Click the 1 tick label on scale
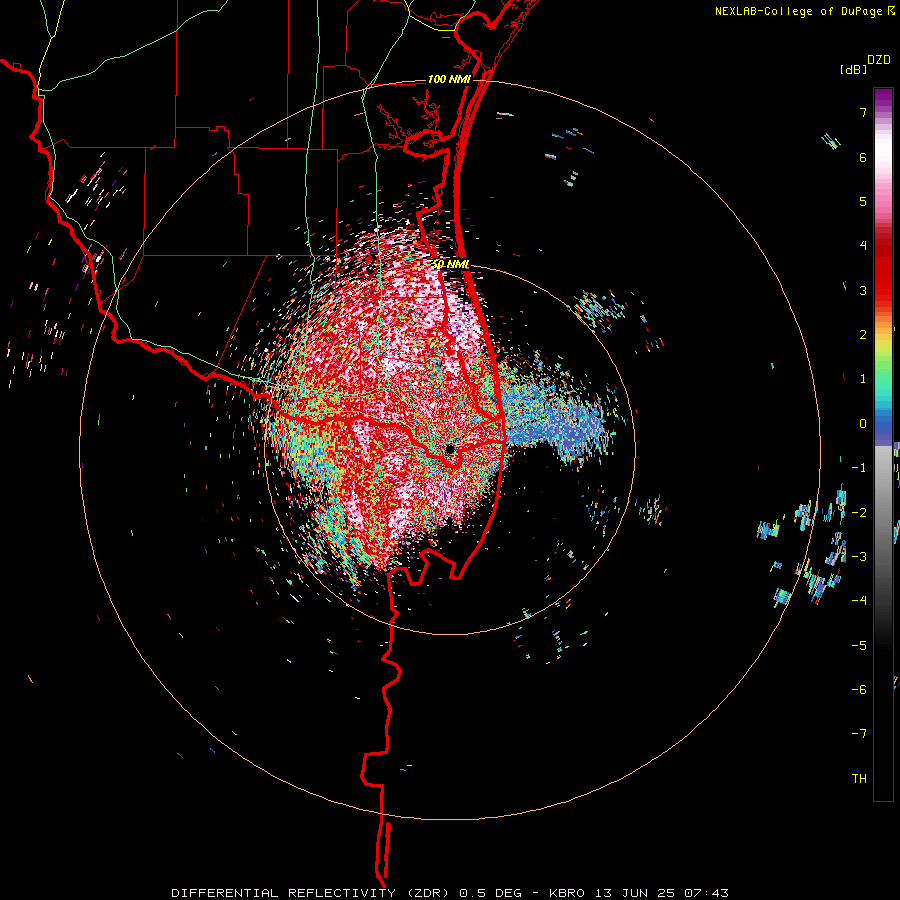This screenshot has height=900, width=900. point(863,379)
